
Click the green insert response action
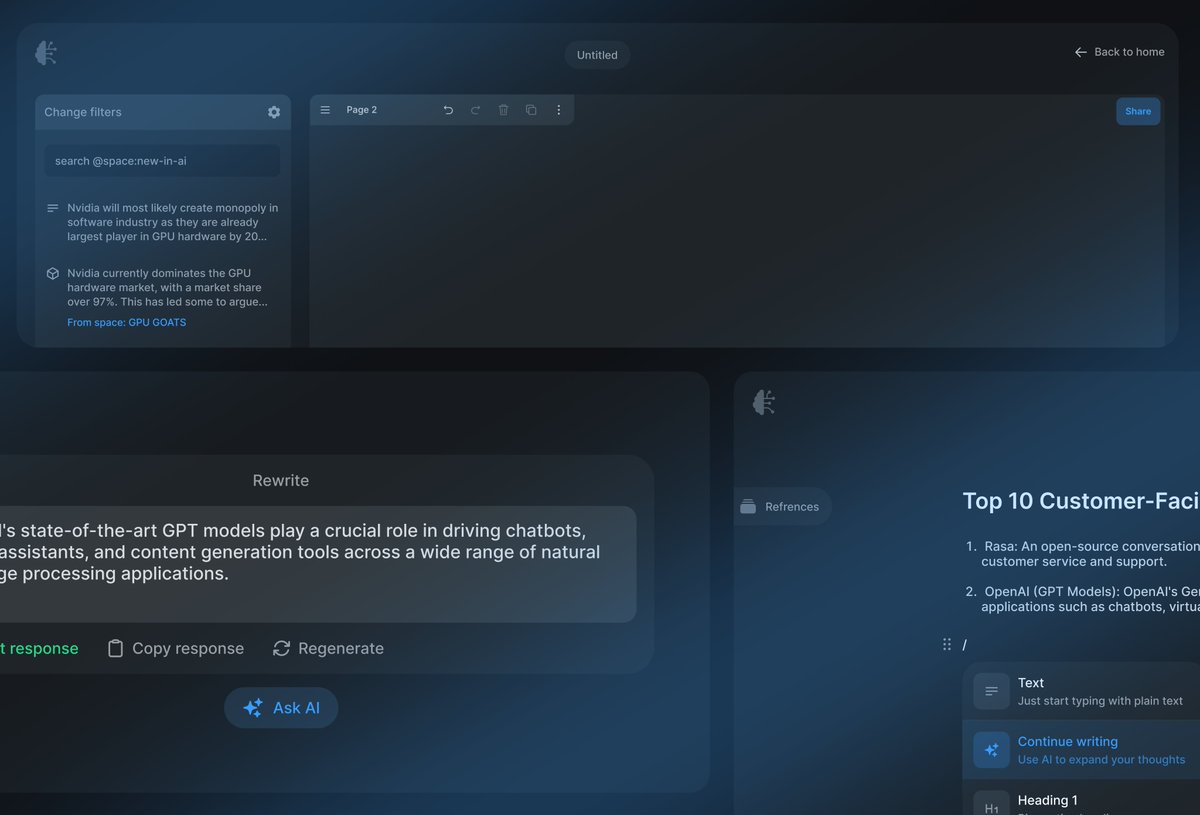[39, 649]
